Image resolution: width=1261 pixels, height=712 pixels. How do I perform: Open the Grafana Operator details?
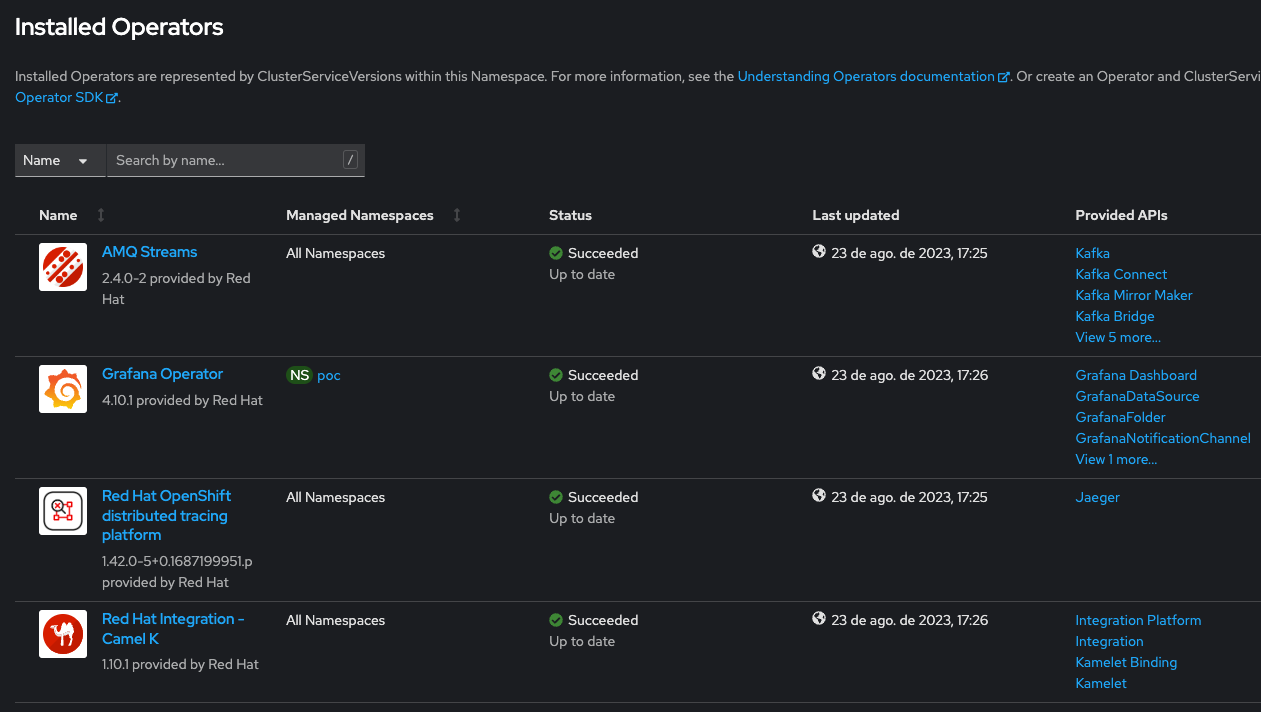point(162,374)
